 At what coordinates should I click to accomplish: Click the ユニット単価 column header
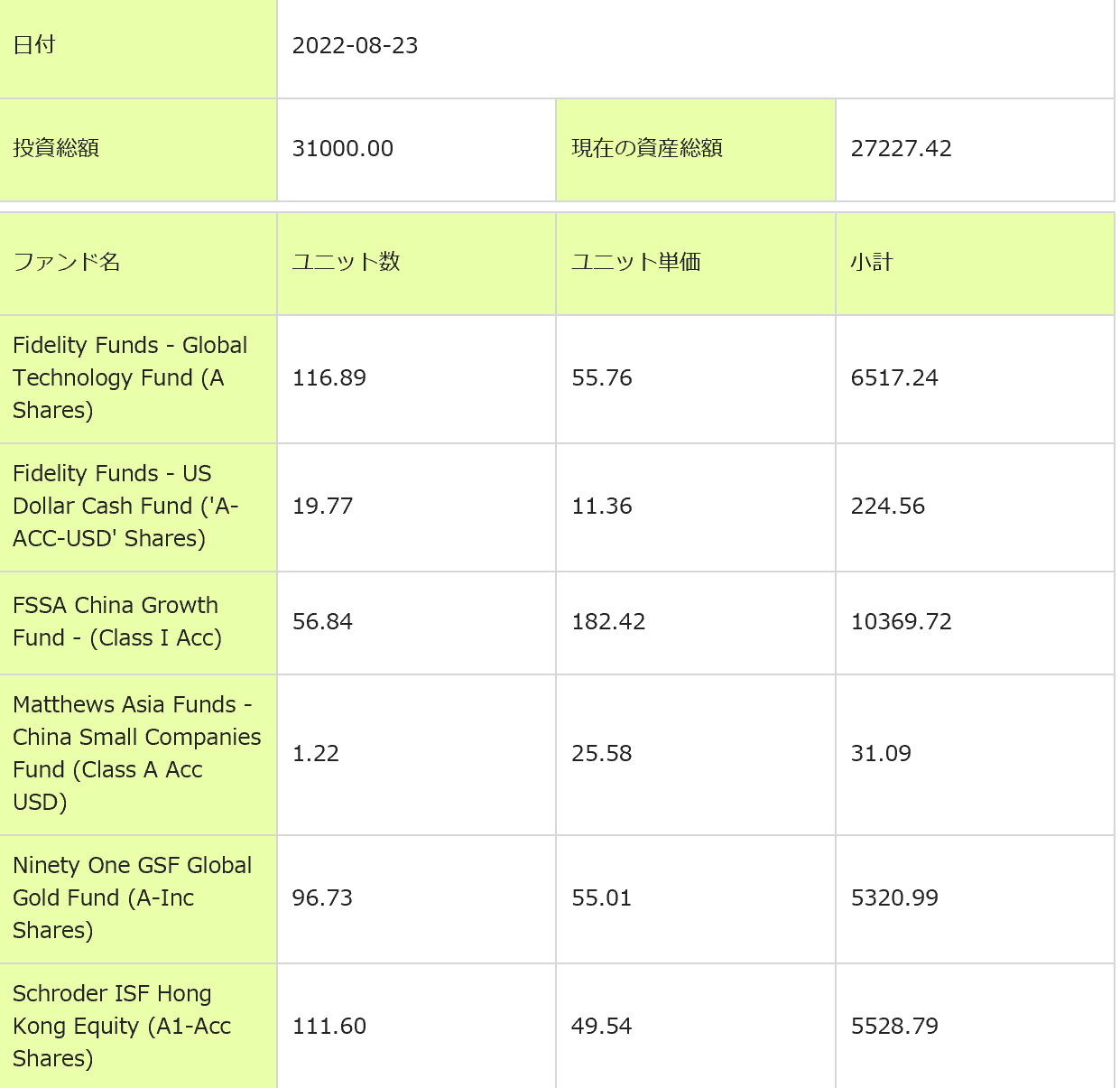(x=635, y=263)
